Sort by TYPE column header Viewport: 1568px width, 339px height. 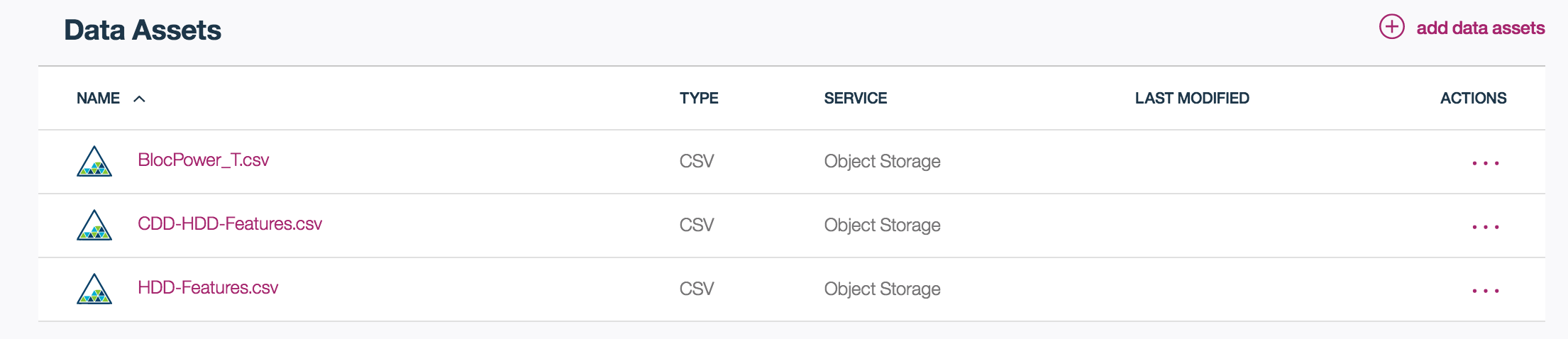click(x=699, y=98)
